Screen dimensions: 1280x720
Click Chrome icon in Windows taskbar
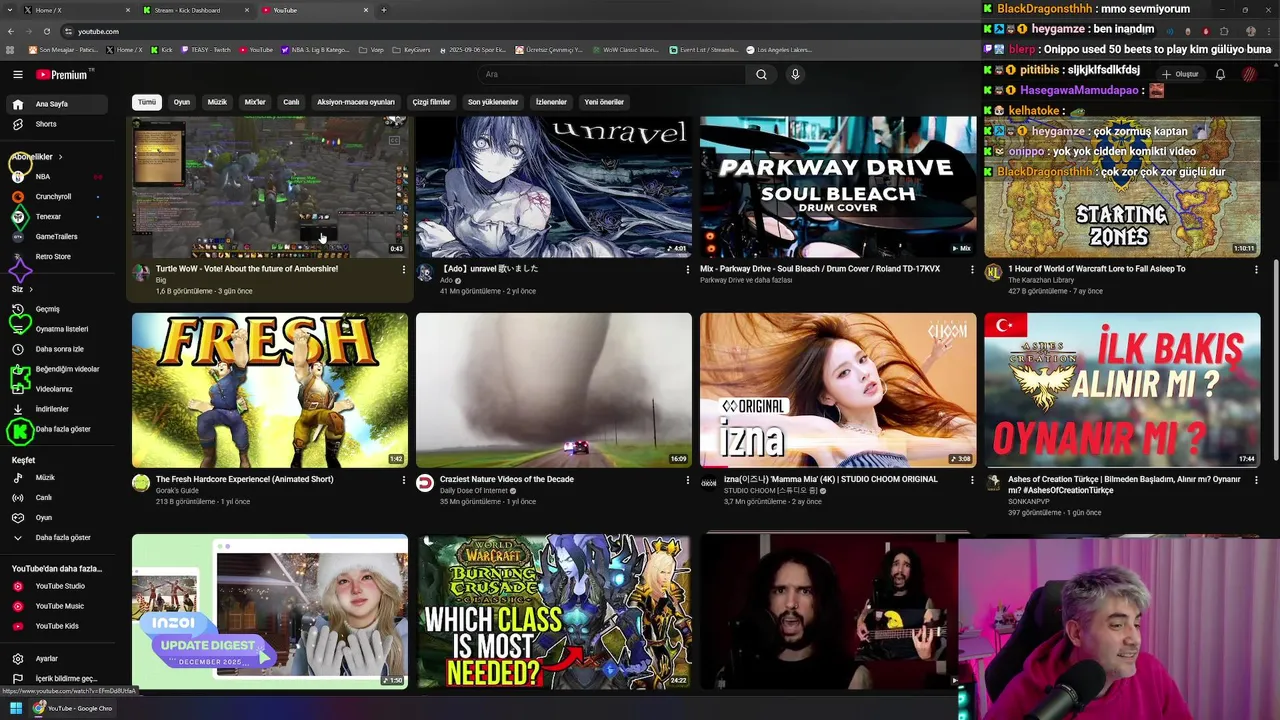click(x=39, y=708)
